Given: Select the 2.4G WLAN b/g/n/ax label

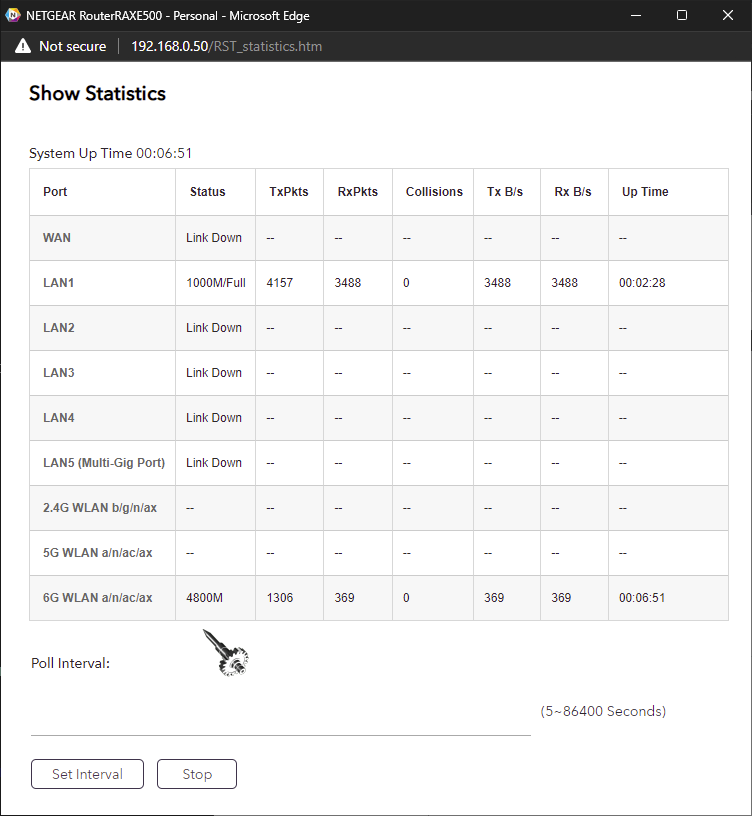Looking at the screenshot, I should 100,508.
